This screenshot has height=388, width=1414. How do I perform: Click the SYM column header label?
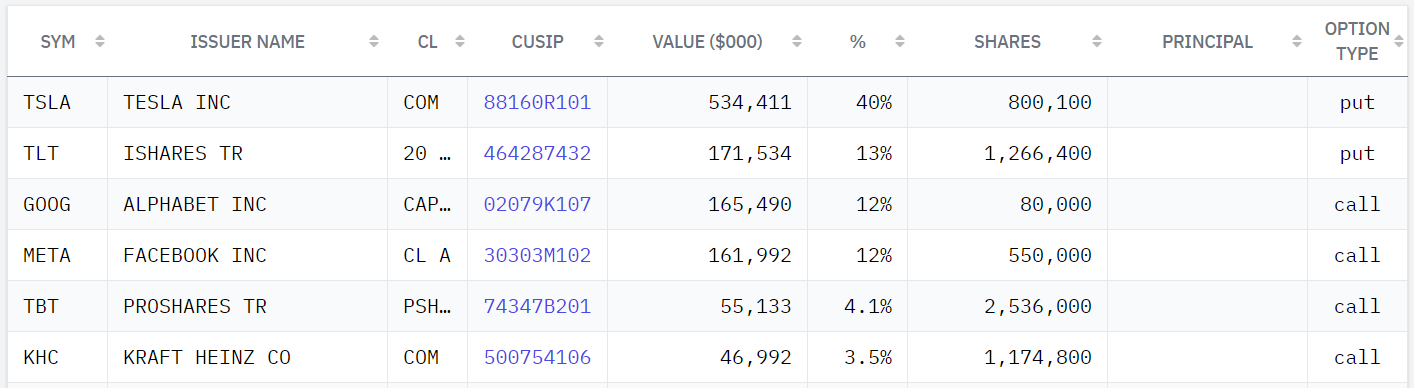(x=57, y=42)
